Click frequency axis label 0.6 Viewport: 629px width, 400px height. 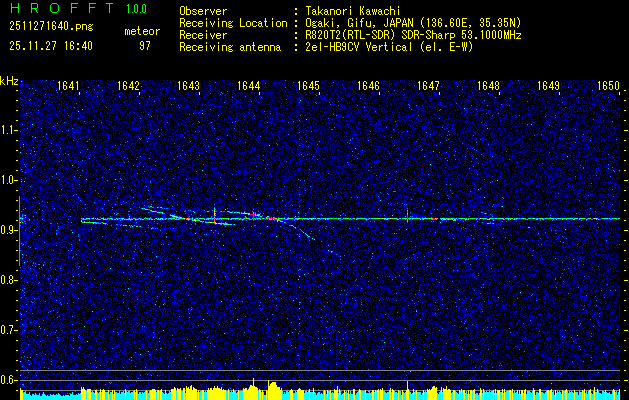click(x=8, y=380)
